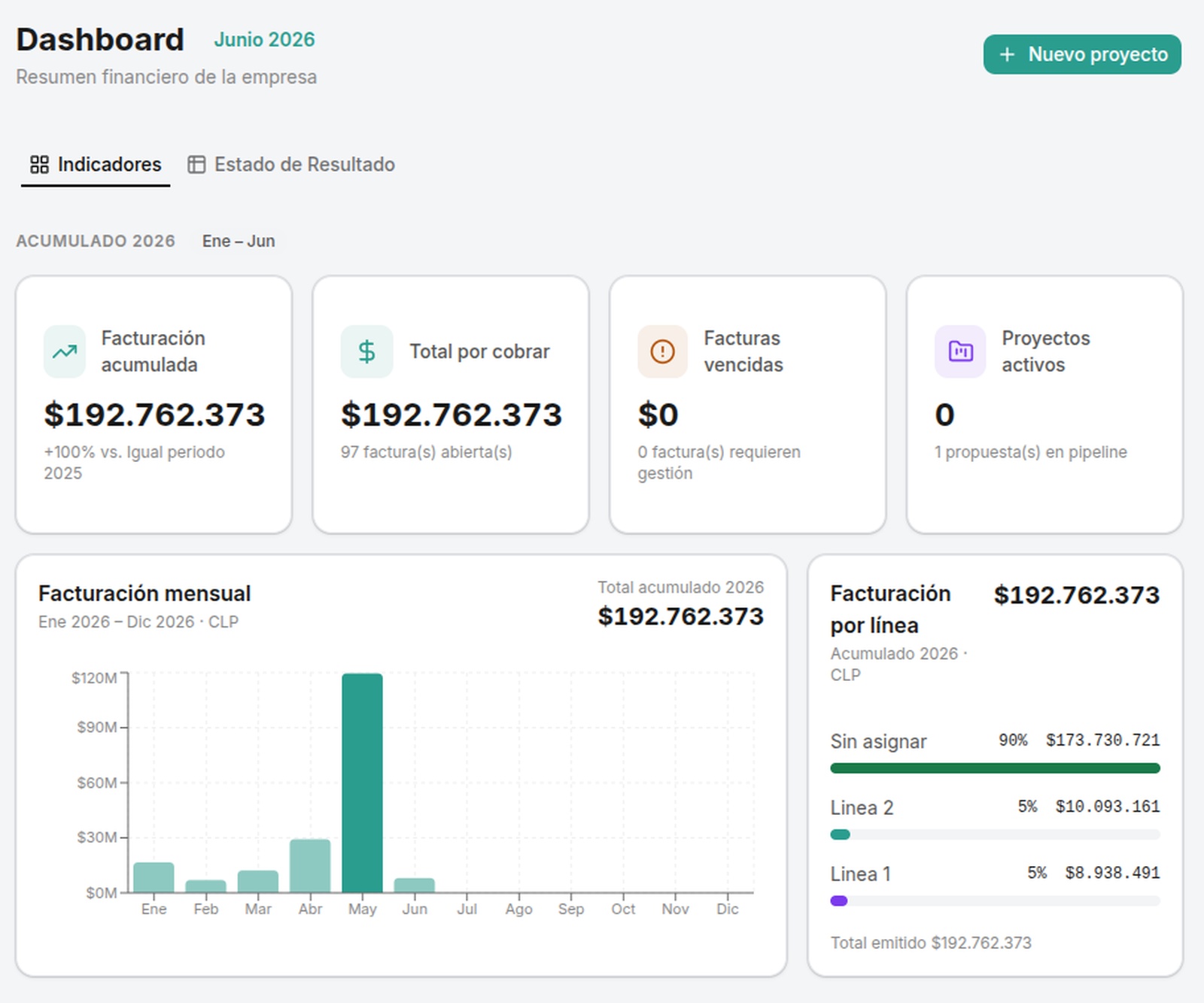This screenshot has width=1204, height=1003.
Task: Click the Total por cobrar dollar icon
Action: point(366,351)
